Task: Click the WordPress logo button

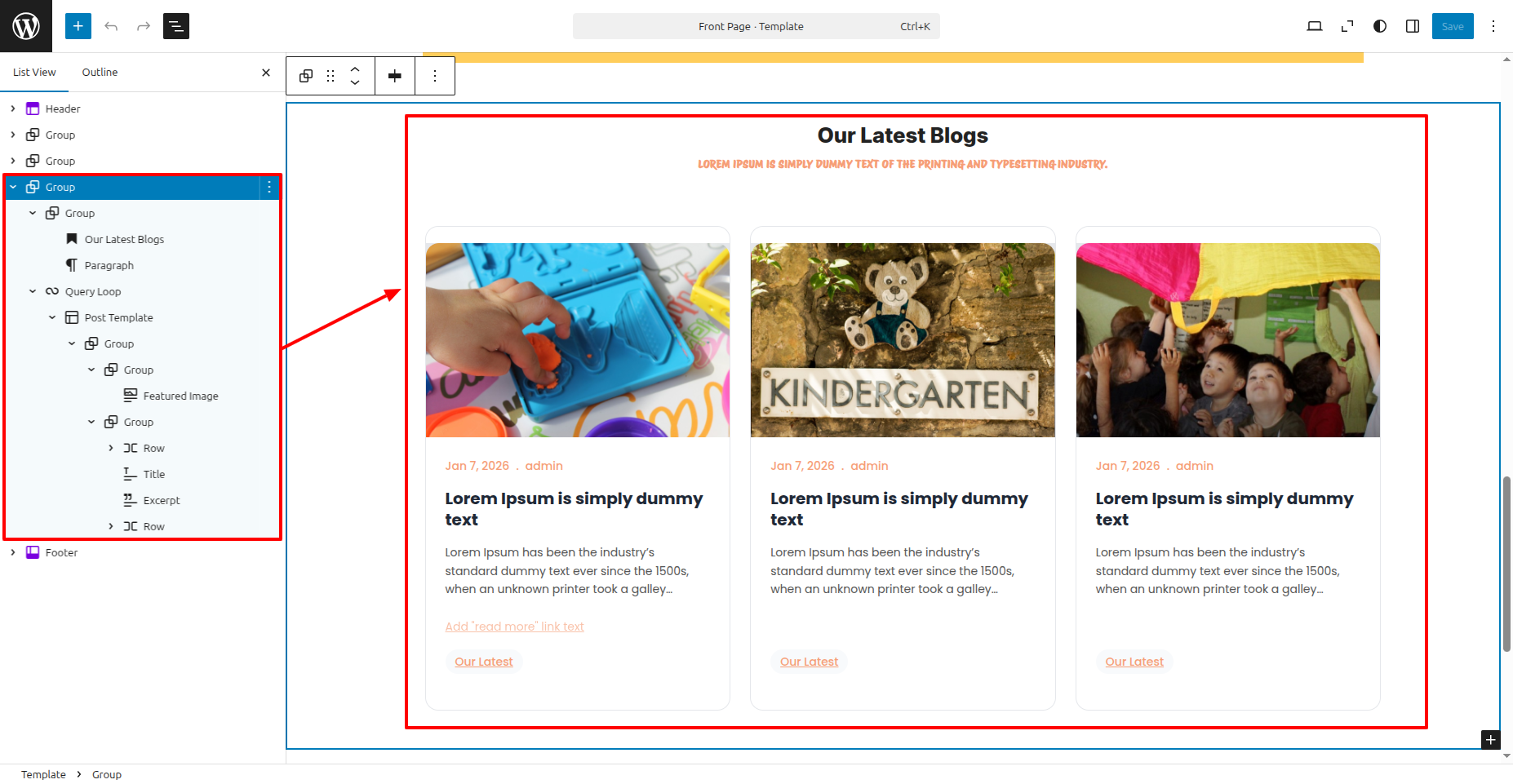Action: [26, 26]
